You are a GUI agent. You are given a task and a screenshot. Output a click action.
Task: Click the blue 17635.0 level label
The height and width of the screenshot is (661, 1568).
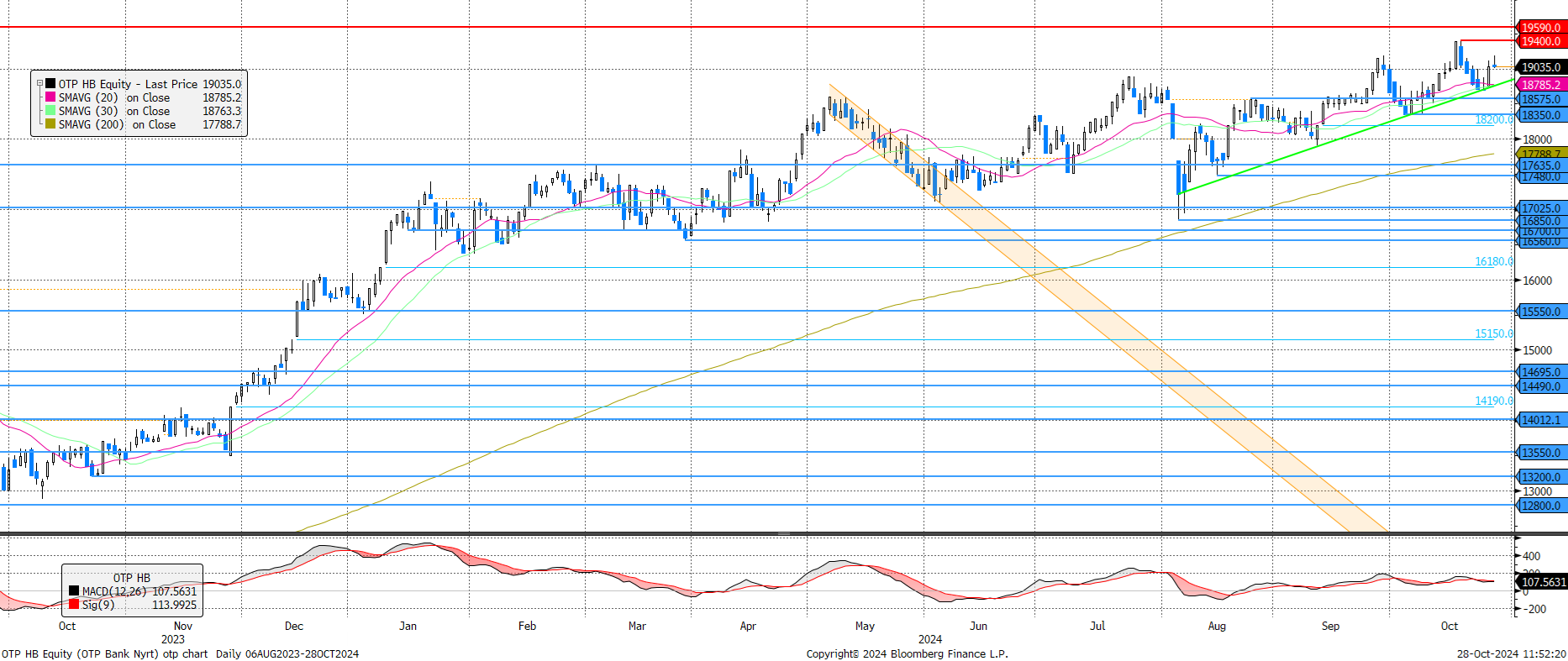pos(1541,165)
